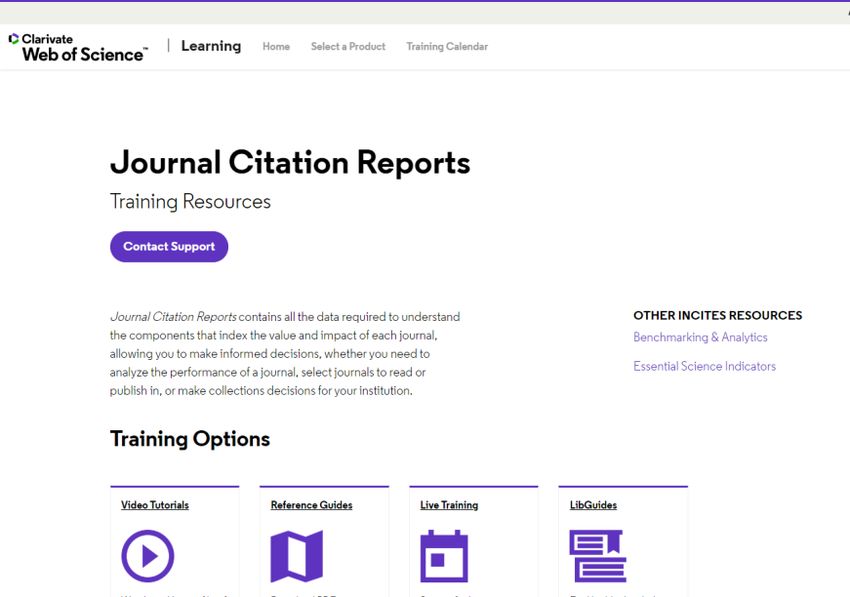Click the Journal Citation Reports heading

290,162
